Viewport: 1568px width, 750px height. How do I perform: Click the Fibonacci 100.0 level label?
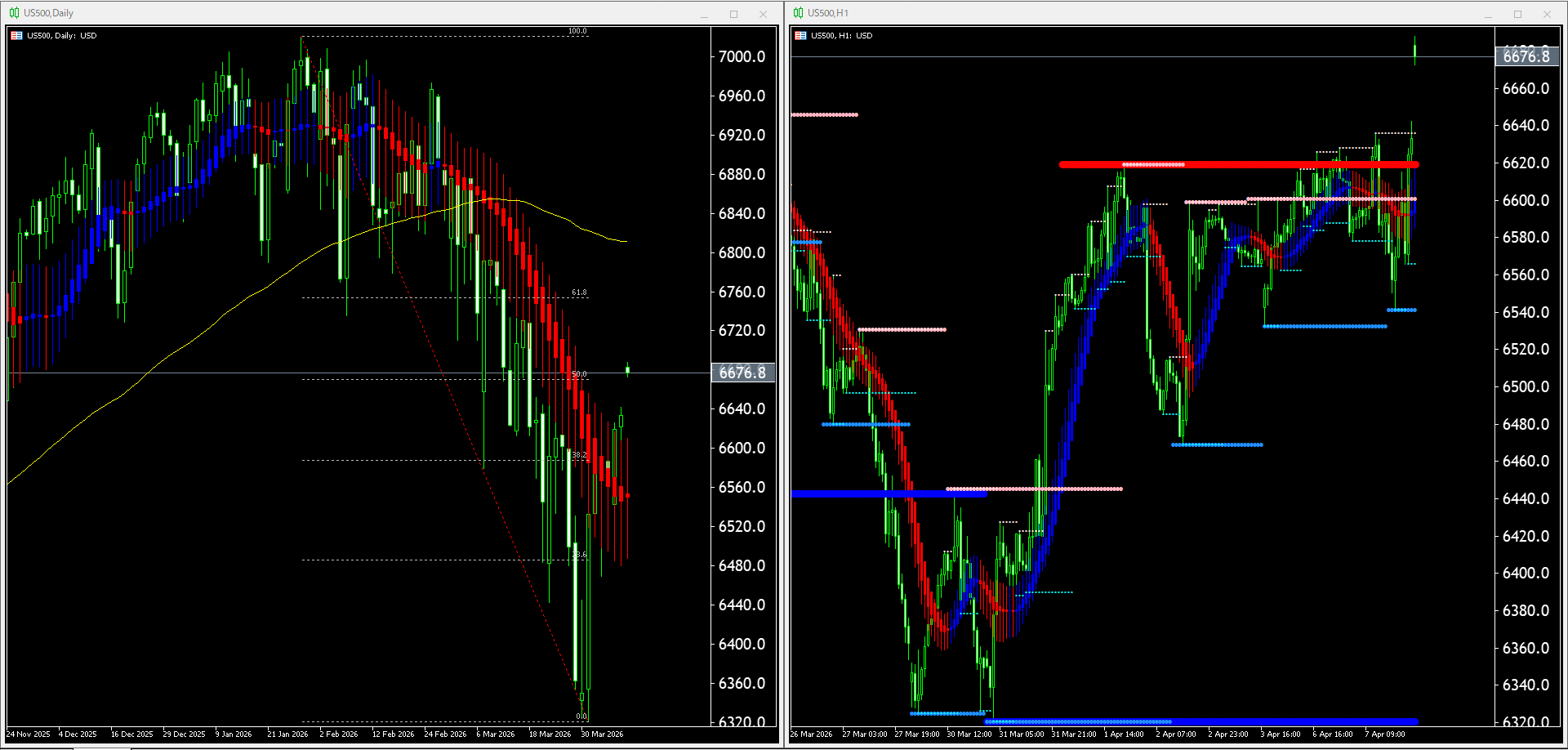[x=577, y=31]
